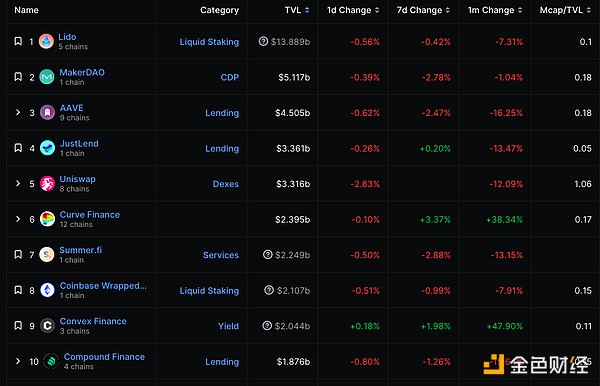The width and height of the screenshot is (600, 386).
Task: Expand the Uniswap row chevron
Action: 18,183
